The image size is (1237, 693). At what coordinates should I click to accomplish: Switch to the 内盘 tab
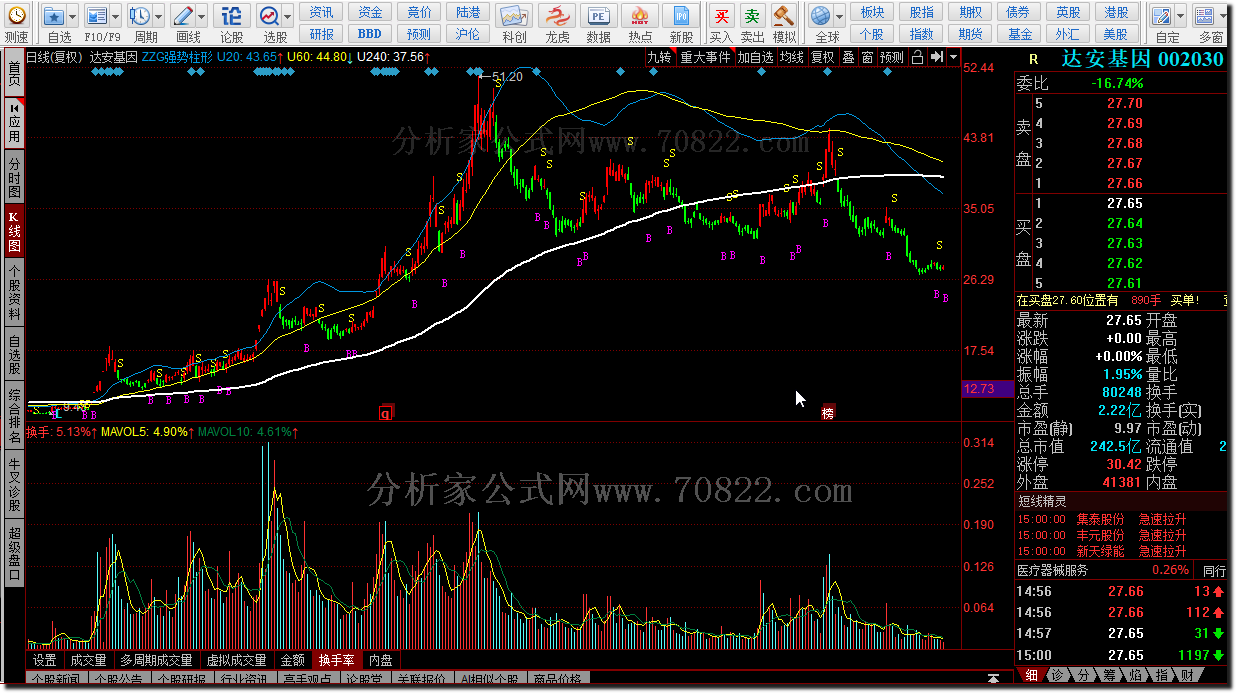(x=381, y=660)
